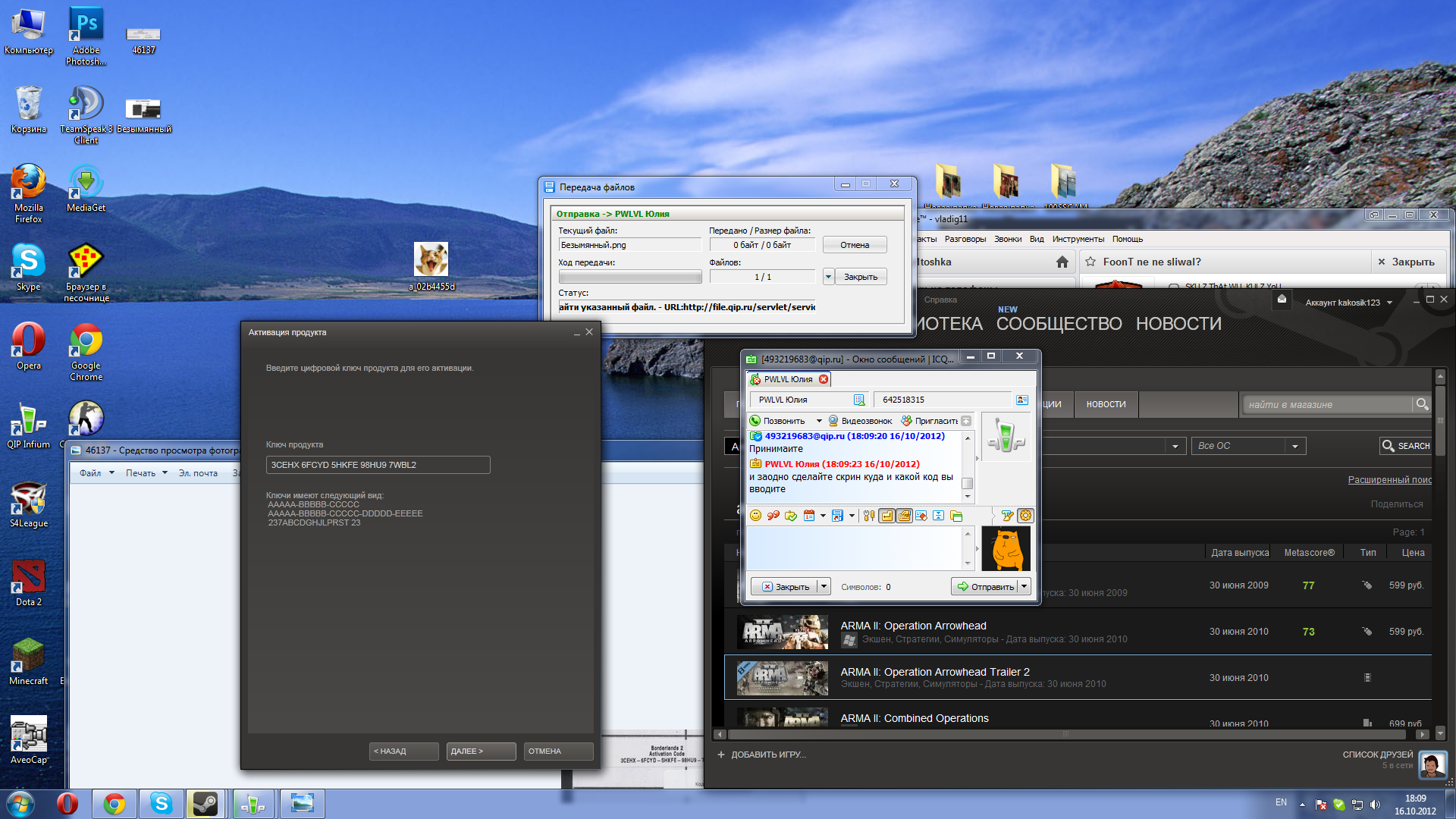Toggle the gear settings button in QIP chat
This screenshot has height=819, width=1456.
click(x=1025, y=516)
